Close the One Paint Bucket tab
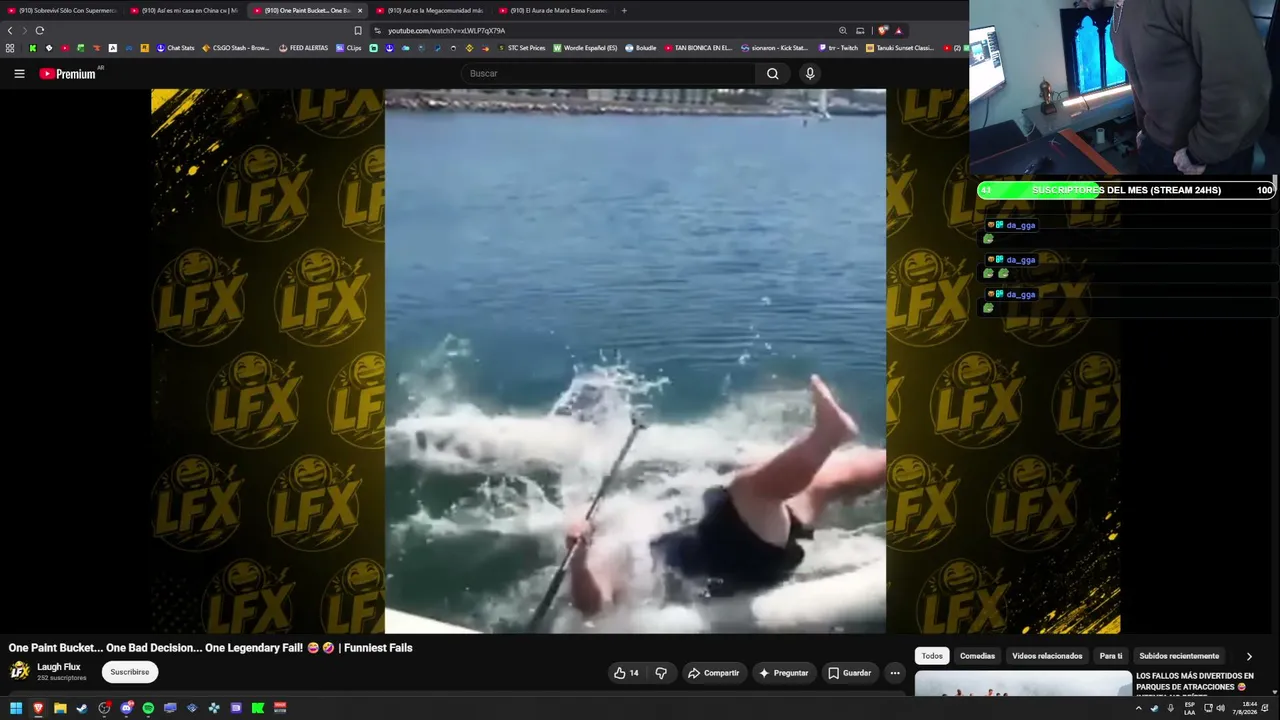This screenshot has height=720, width=1280. tap(360, 10)
